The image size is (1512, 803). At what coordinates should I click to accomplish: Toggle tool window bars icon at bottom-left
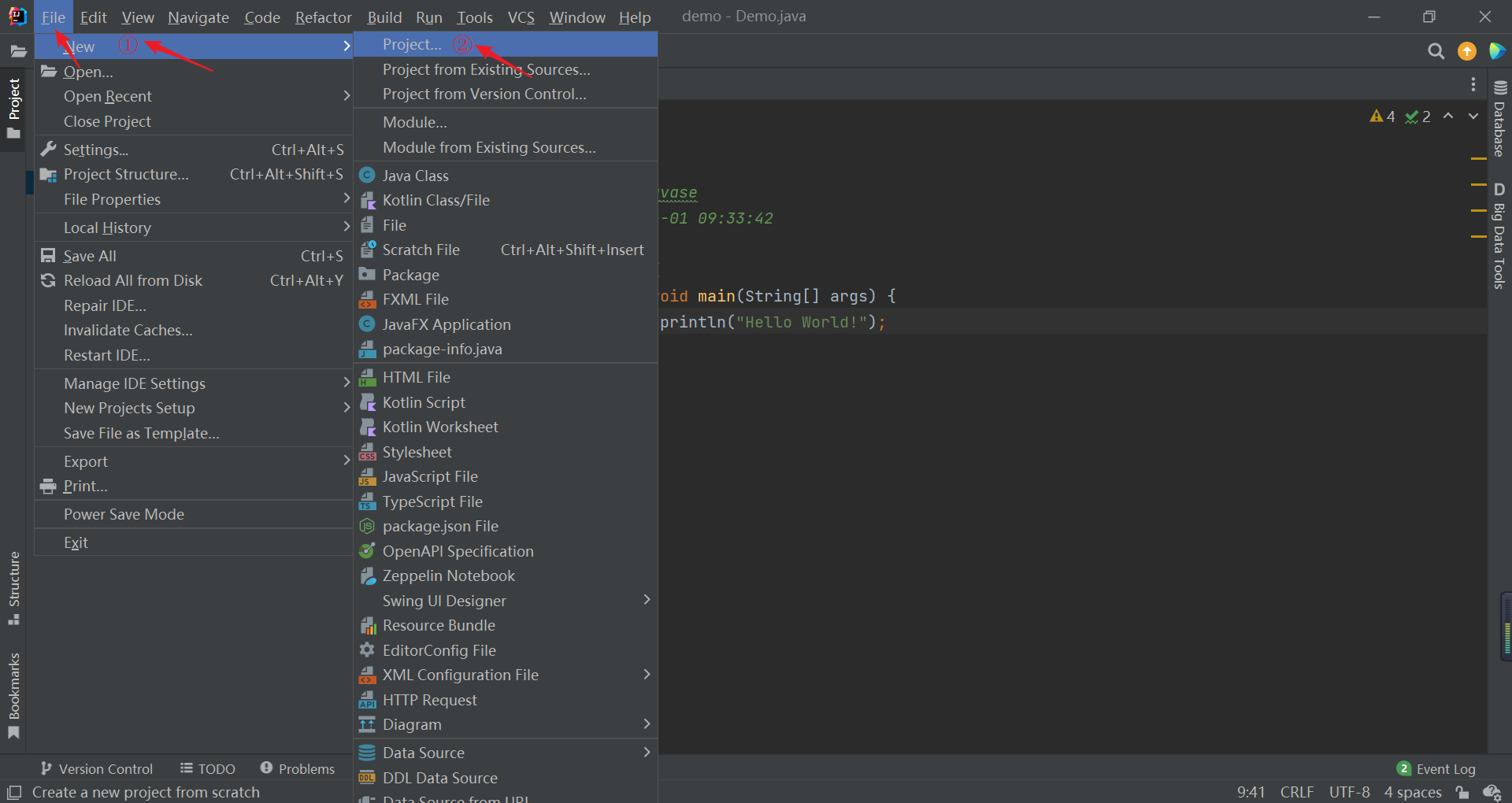coord(13,792)
